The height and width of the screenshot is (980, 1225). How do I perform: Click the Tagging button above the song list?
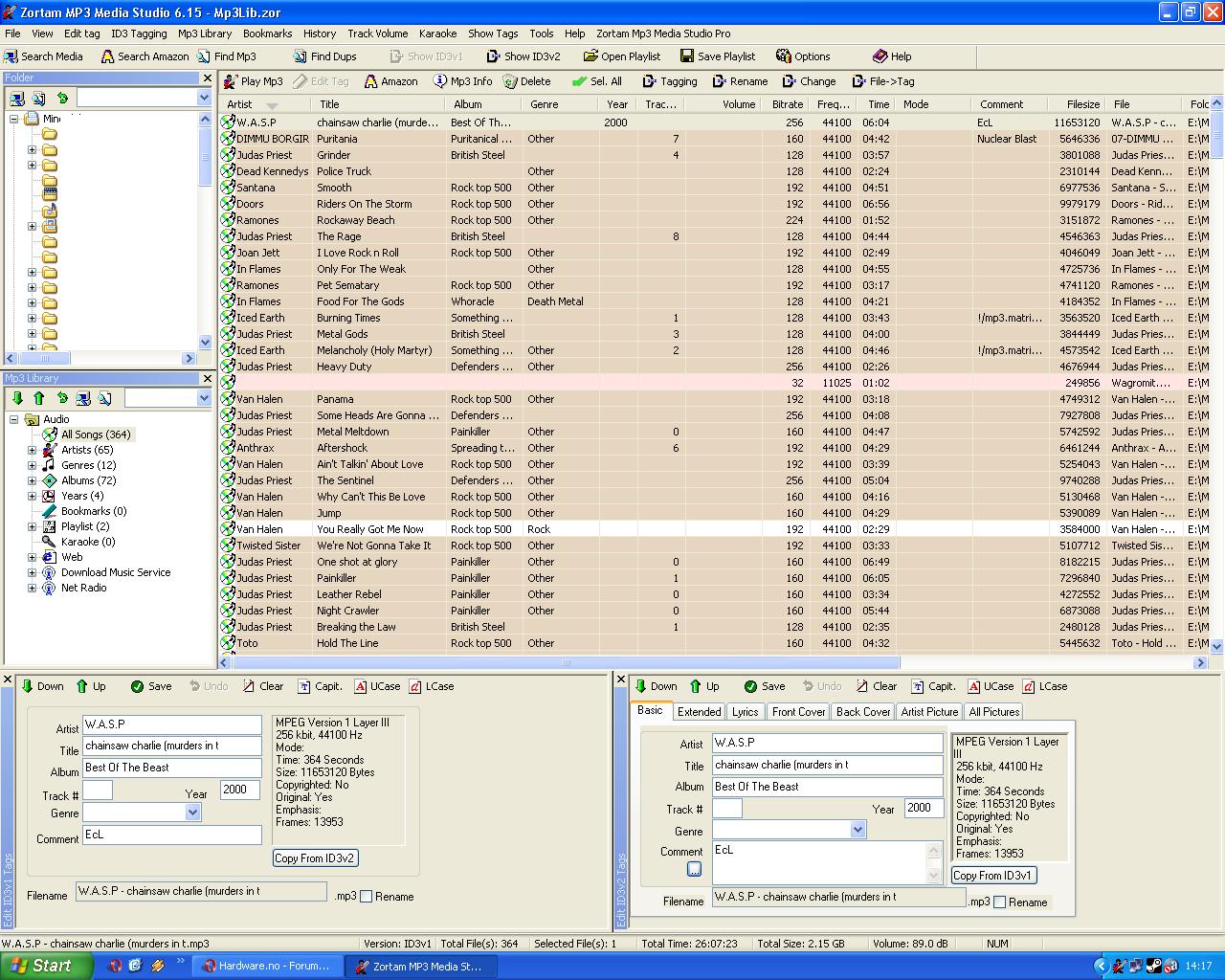[670, 81]
